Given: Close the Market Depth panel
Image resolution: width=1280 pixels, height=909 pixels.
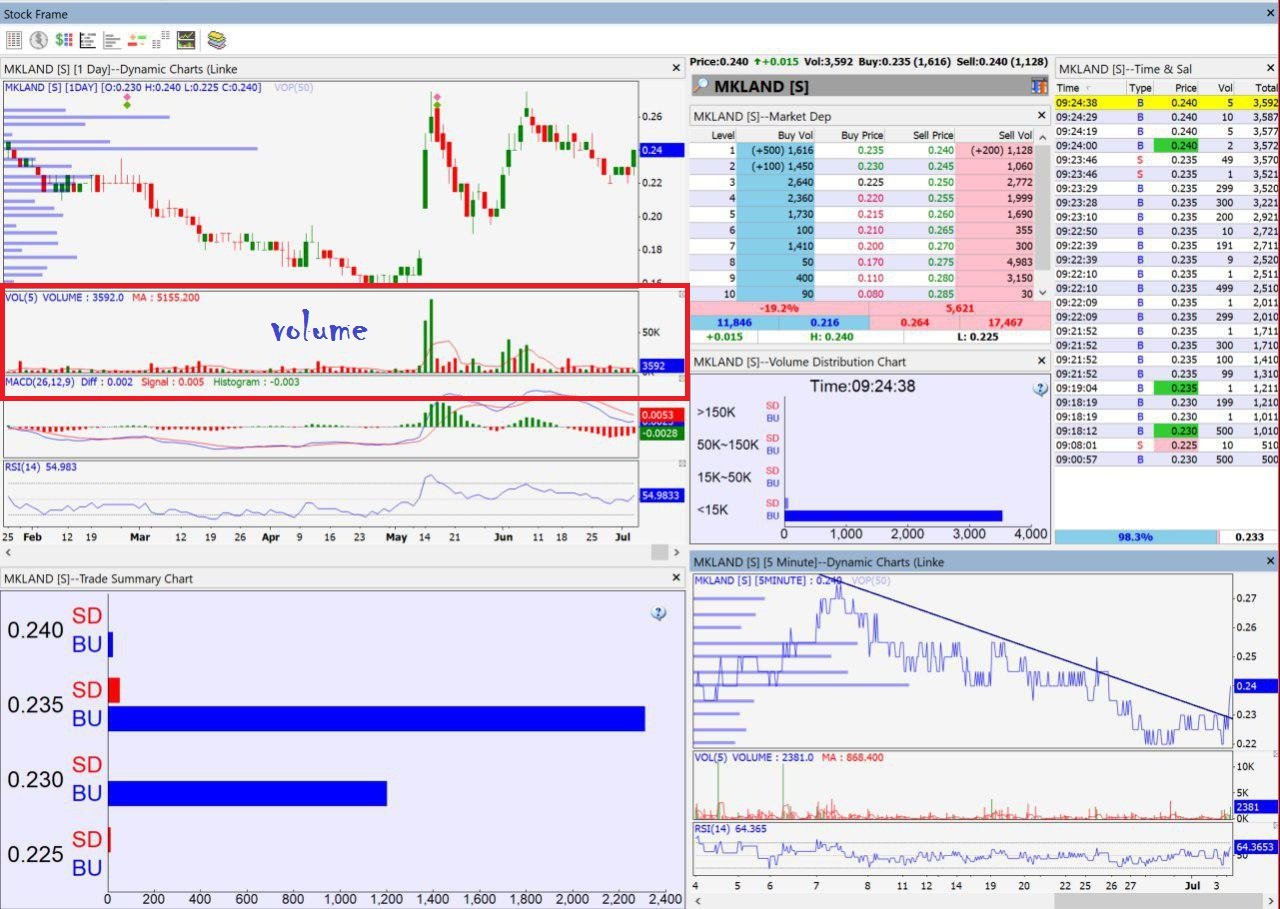Looking at the screenshot, I should tap(1041, 116).
